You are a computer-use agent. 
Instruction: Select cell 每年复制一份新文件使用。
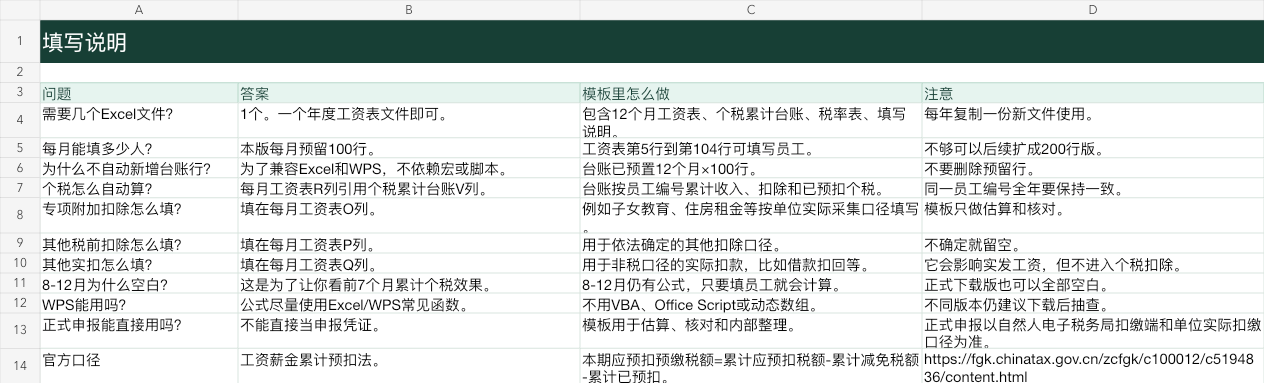coord(1093,120)
